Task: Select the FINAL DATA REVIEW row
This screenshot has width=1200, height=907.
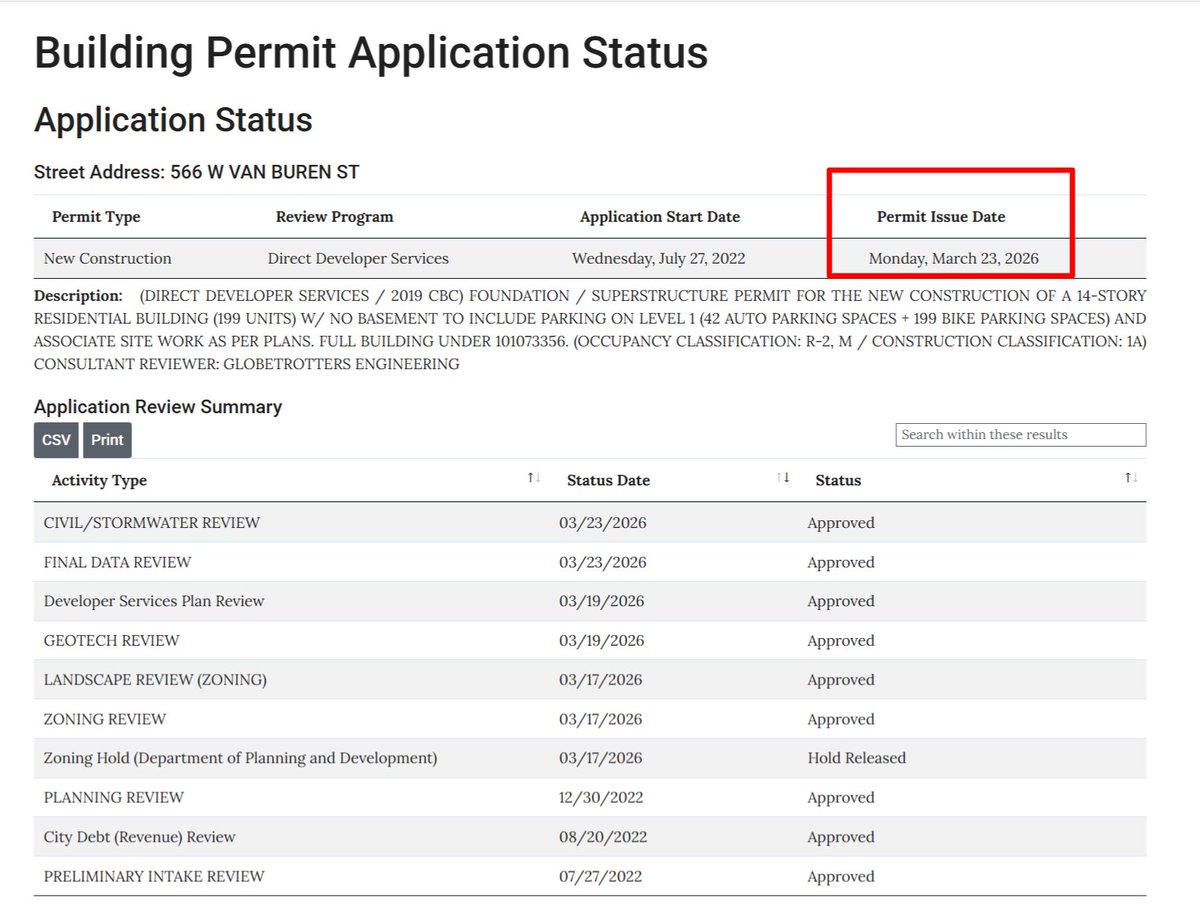Action: [x=590, y=562]
